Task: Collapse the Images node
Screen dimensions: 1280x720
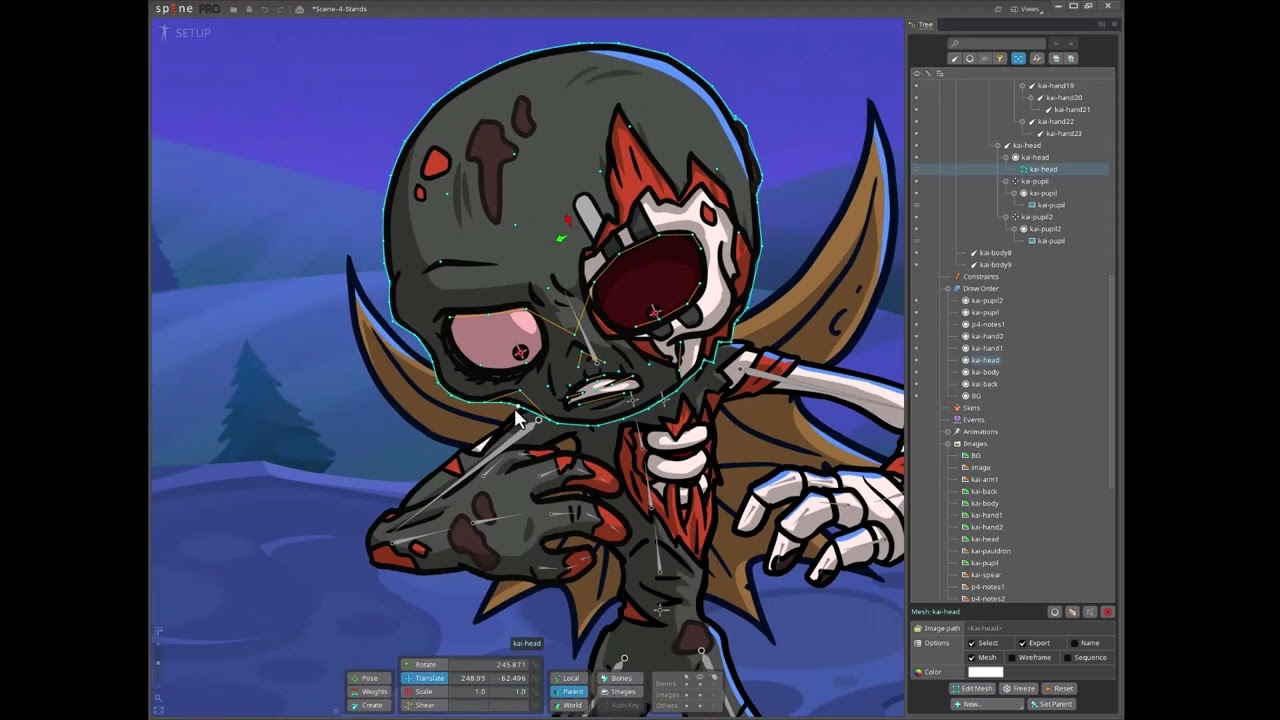Action: point(947,444)
